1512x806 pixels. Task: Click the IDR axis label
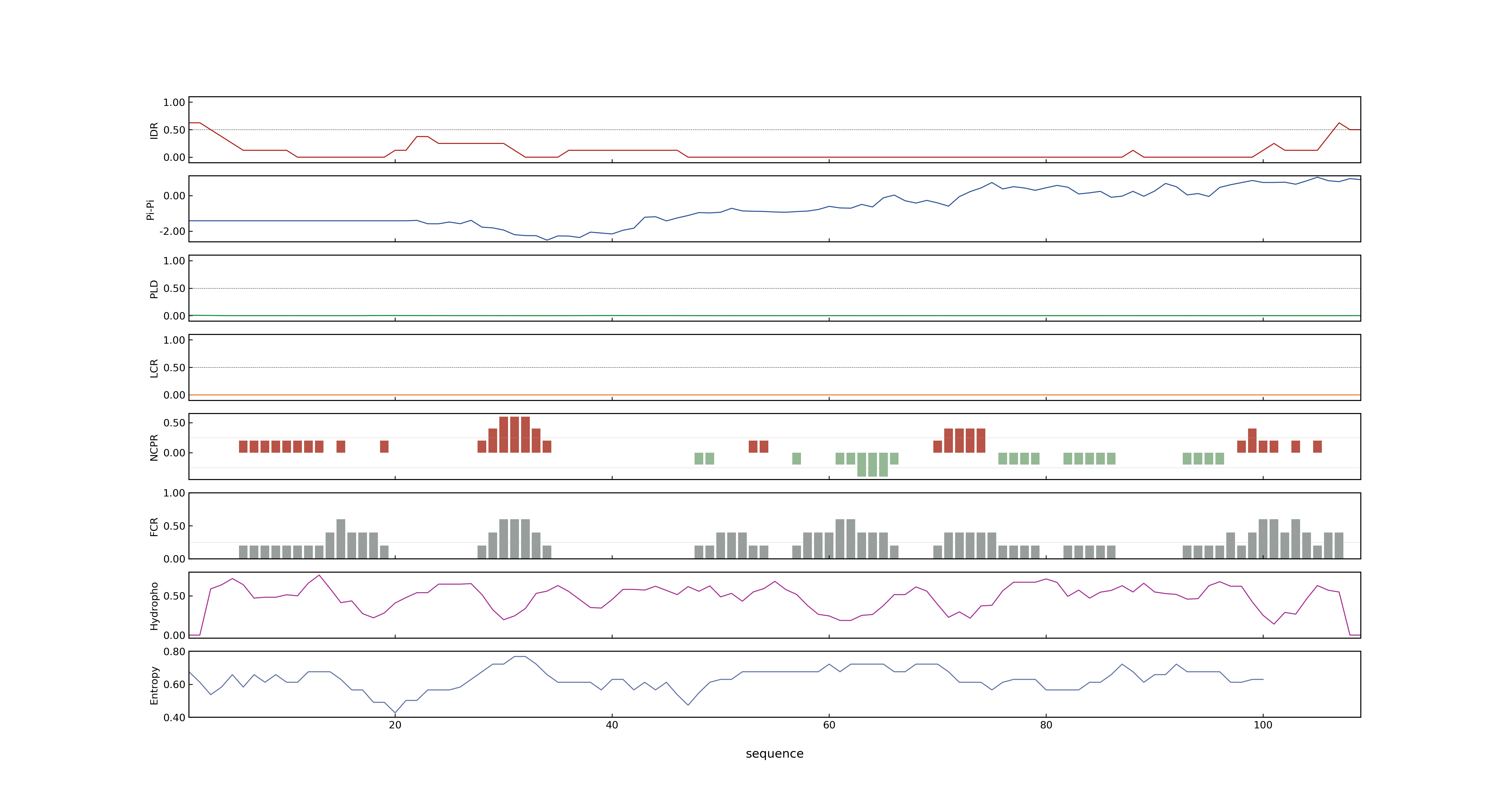[x=154, y=130]
